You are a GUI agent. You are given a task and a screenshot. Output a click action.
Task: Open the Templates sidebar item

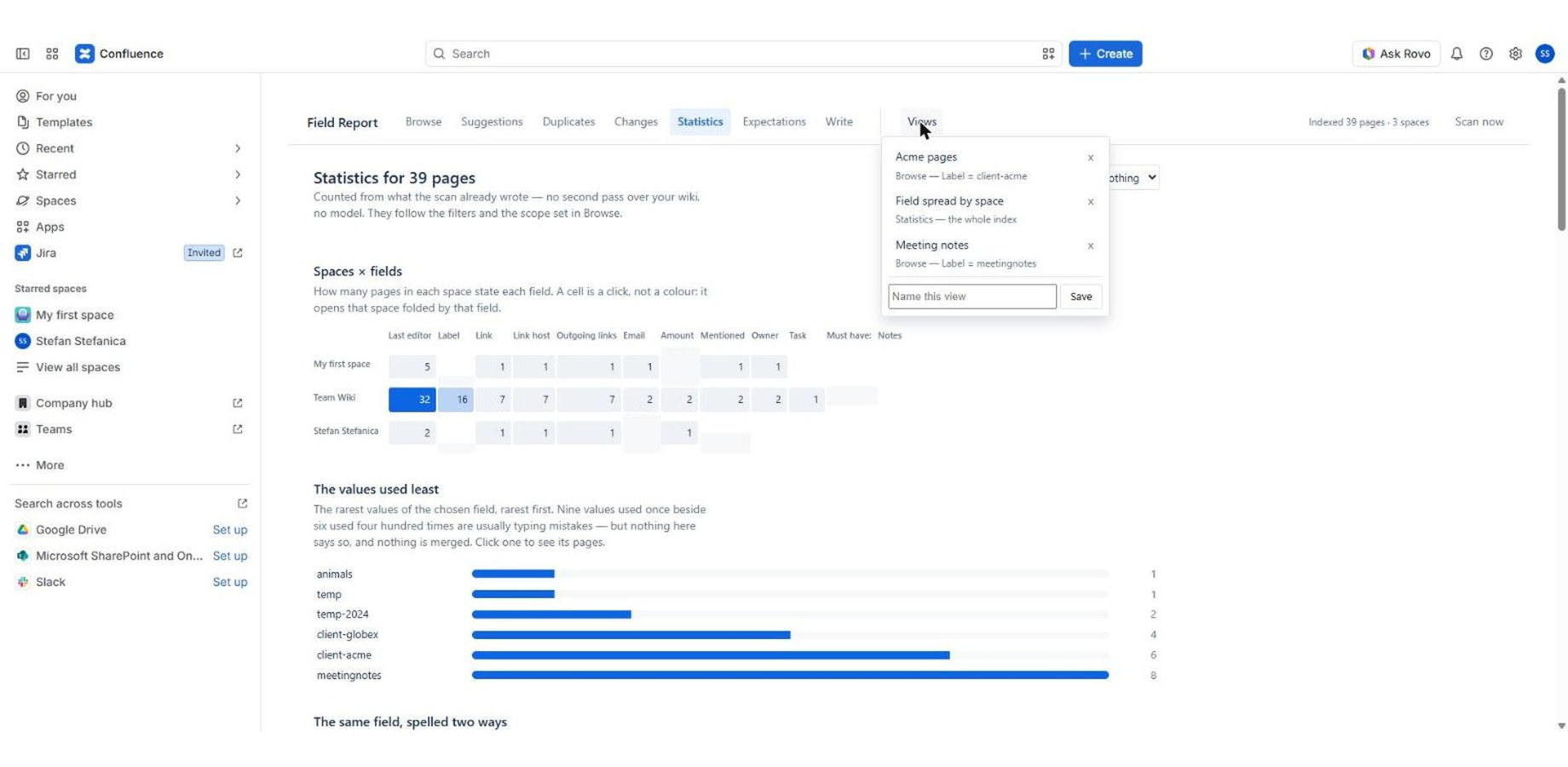(64, 123)
